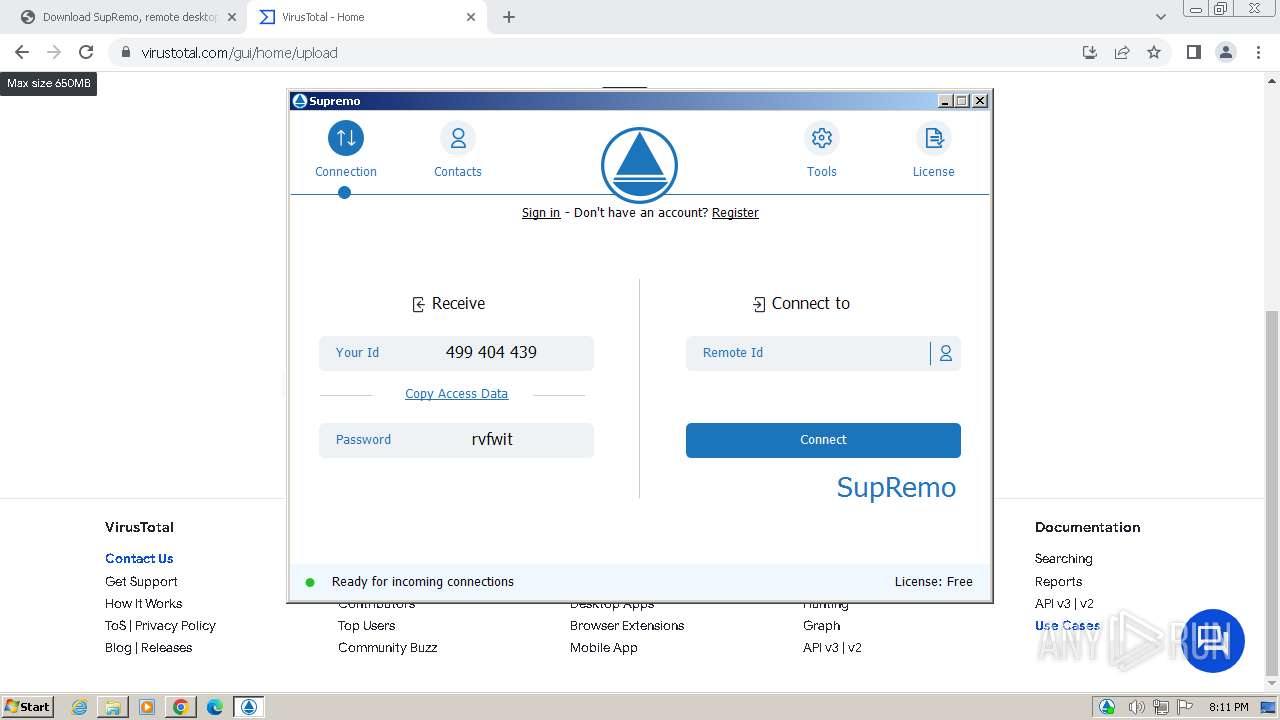
Task: Open Mobile App link
Action: tap(604, 648)
